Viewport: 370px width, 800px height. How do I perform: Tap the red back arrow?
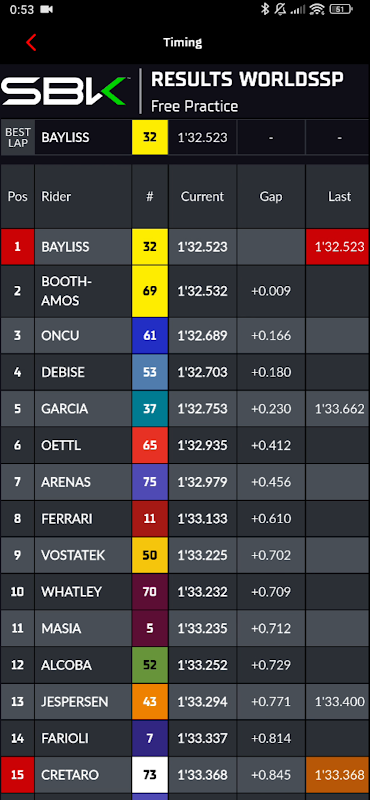tap(31, 43)
